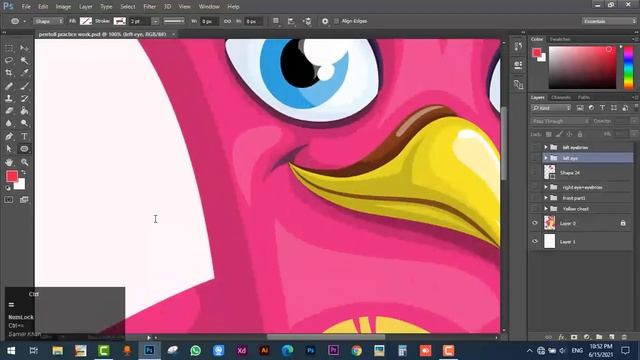The width and height of the screenshot is (640, 360).
Task: Switch to the Channels tab
Action: 561,98
